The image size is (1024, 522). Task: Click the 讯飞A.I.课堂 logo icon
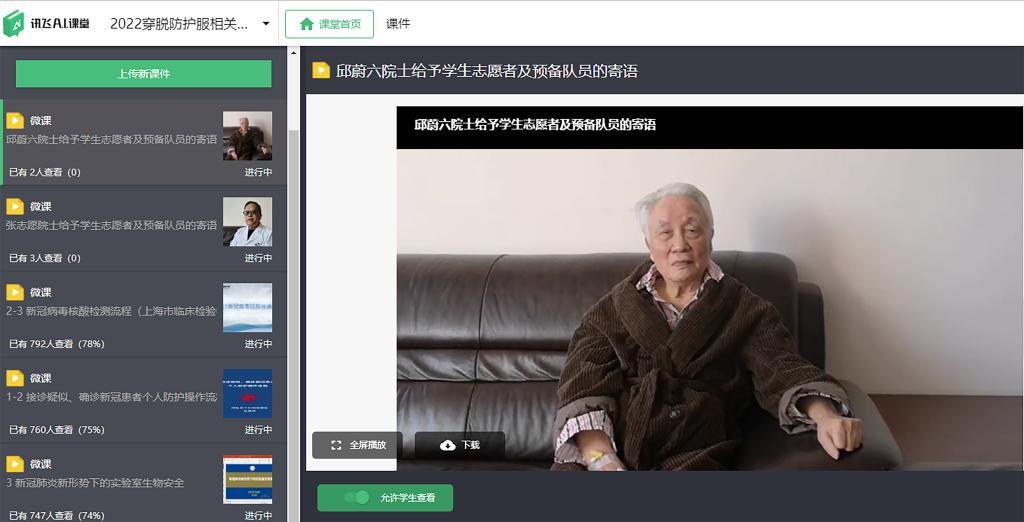click(x=14, y=24)
